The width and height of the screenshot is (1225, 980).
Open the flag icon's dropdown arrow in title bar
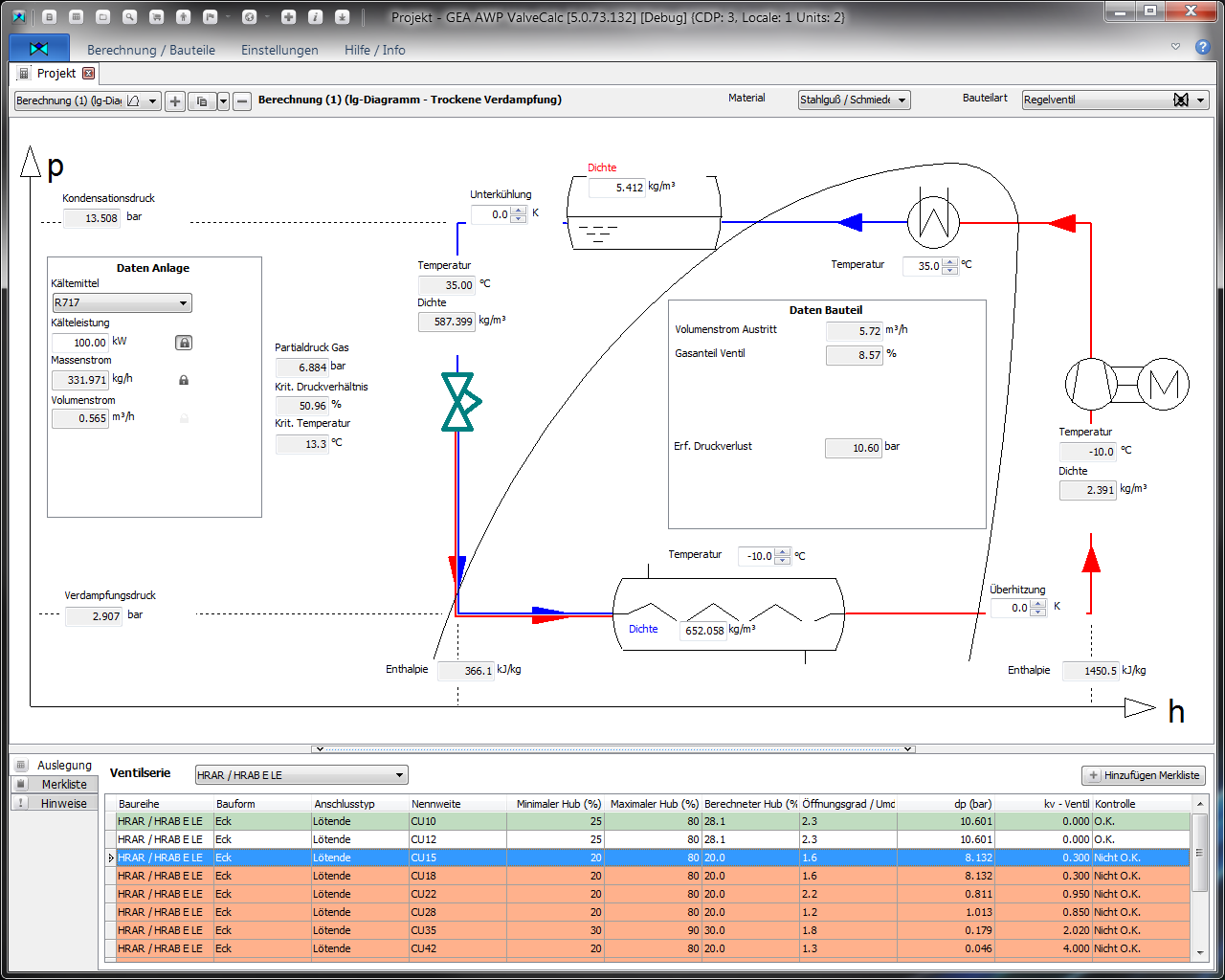pos(228,16)
